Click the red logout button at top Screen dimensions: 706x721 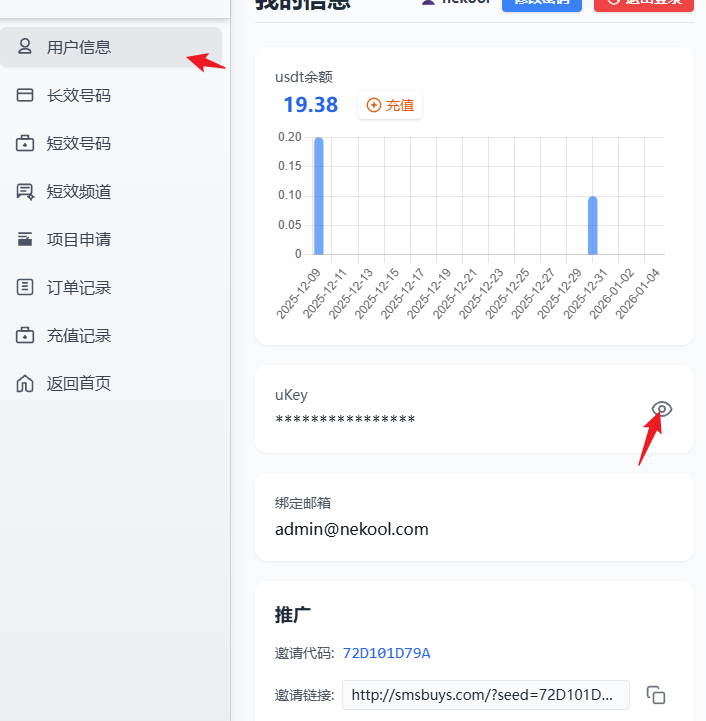(x=643, y=4)
